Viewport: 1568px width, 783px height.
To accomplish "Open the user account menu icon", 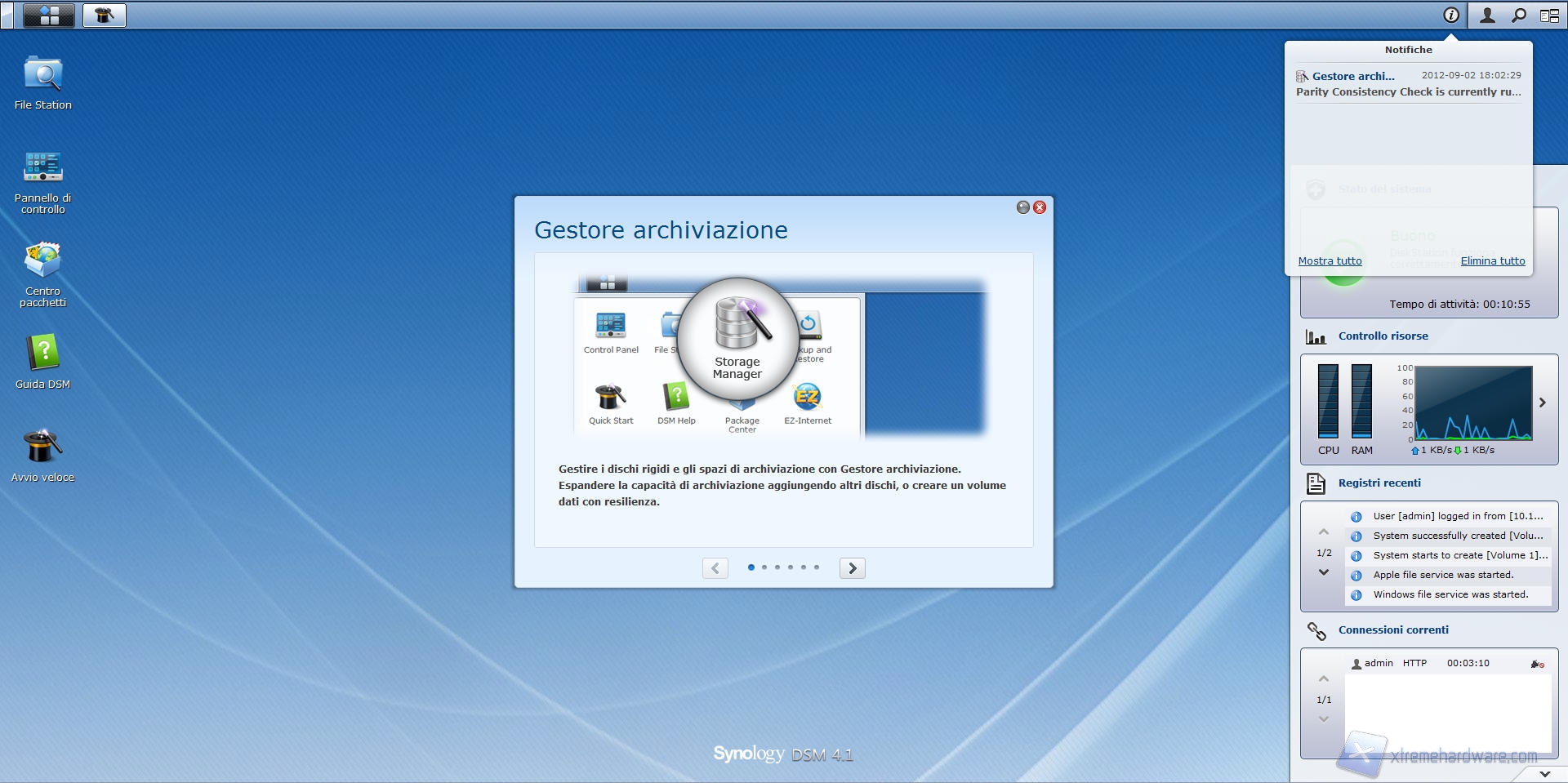I will [1487, 15].
